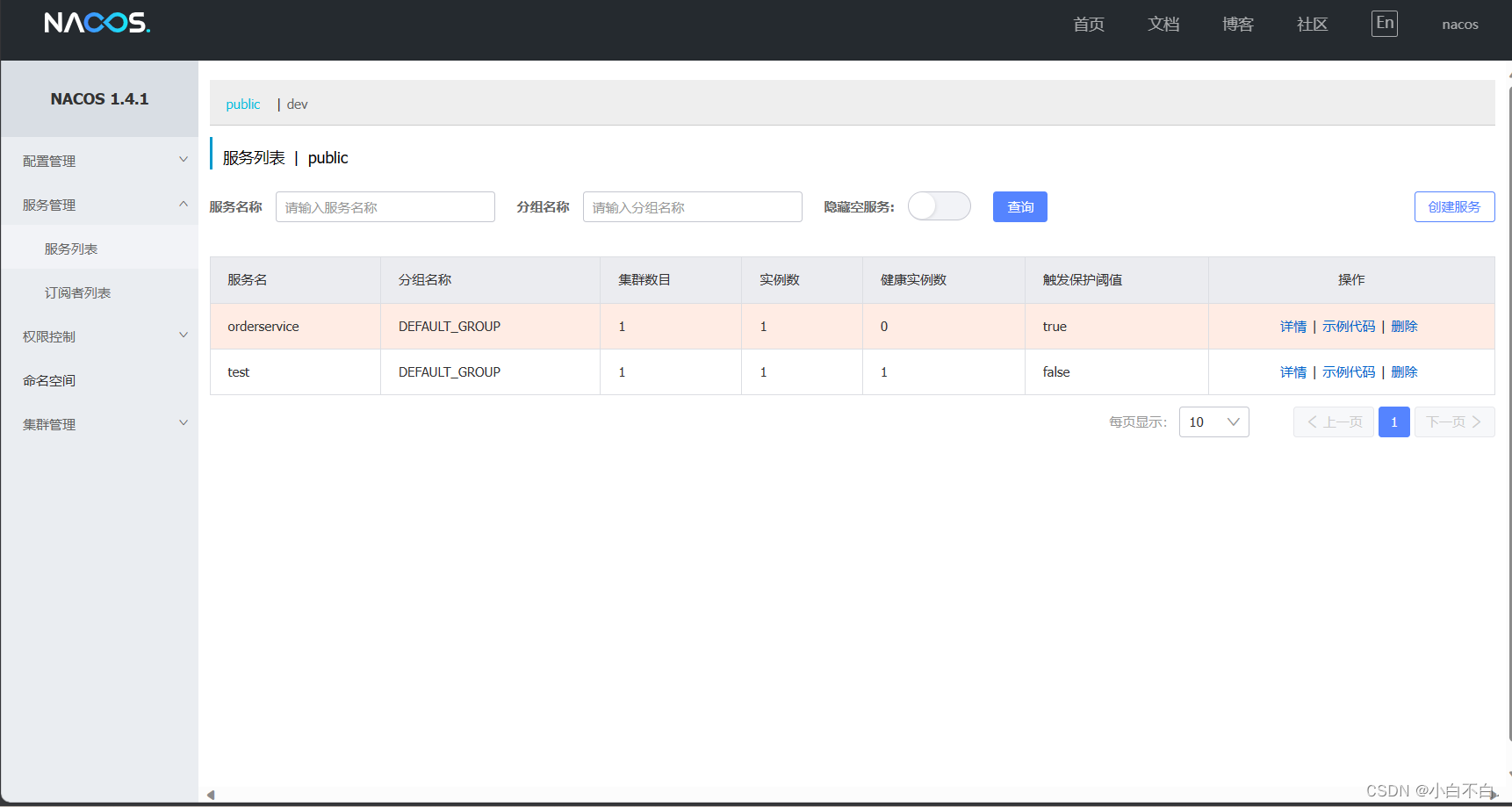Go to 首页 in top navigation
The width and height of the screenshot is (1512, 807).
(x=1089, y=25)
